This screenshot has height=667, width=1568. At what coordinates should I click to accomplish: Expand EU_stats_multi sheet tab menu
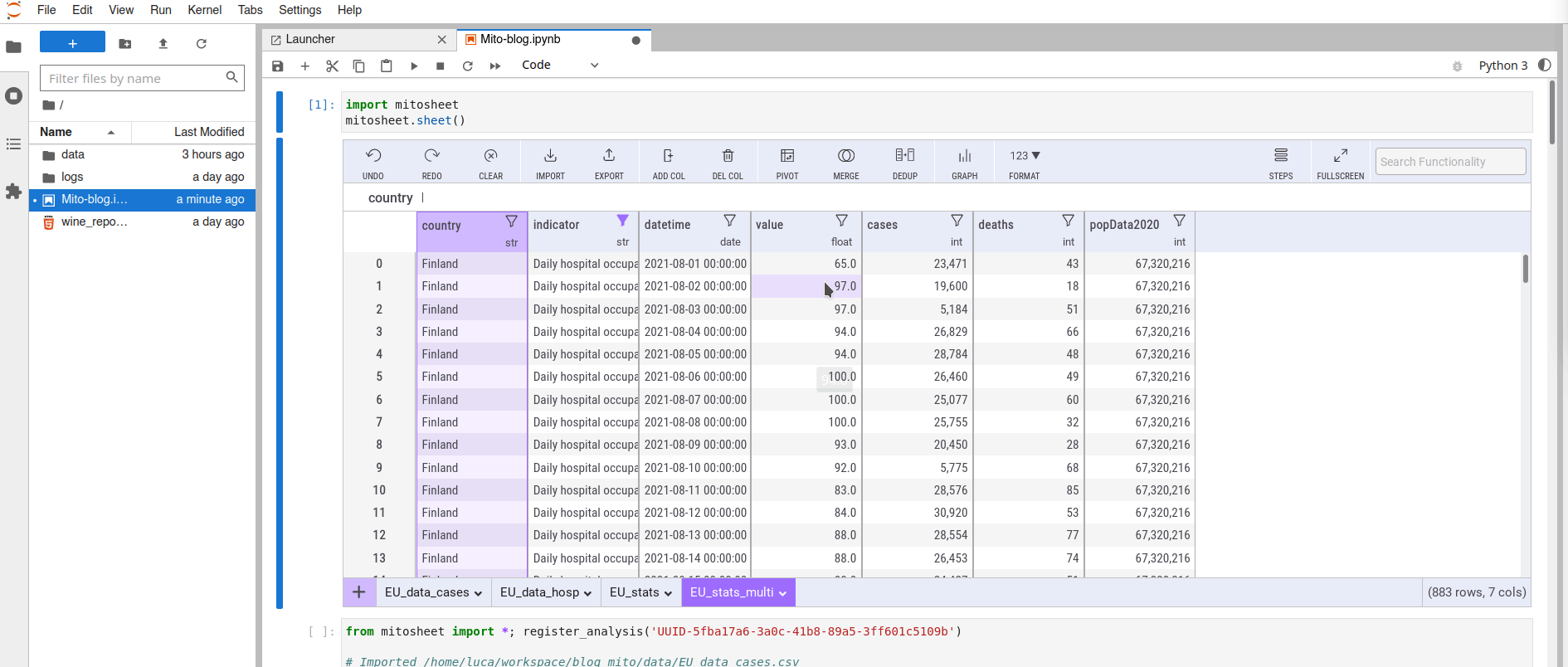pos(782,593)
